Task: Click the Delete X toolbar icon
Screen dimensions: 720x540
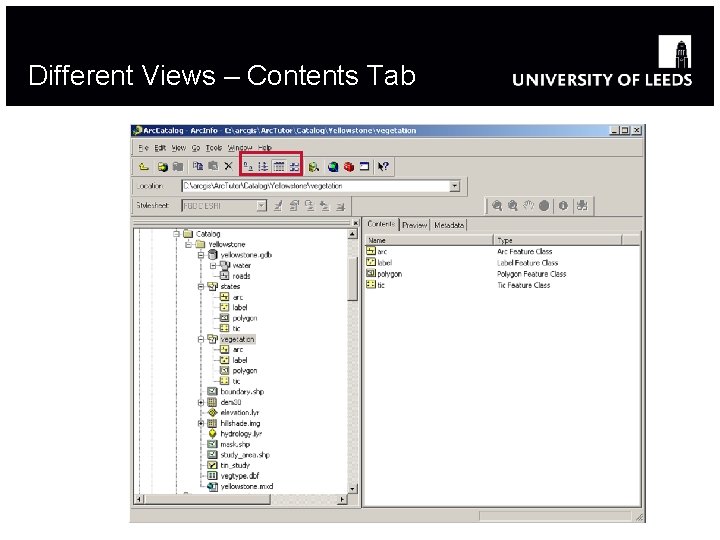Action: 228,166
